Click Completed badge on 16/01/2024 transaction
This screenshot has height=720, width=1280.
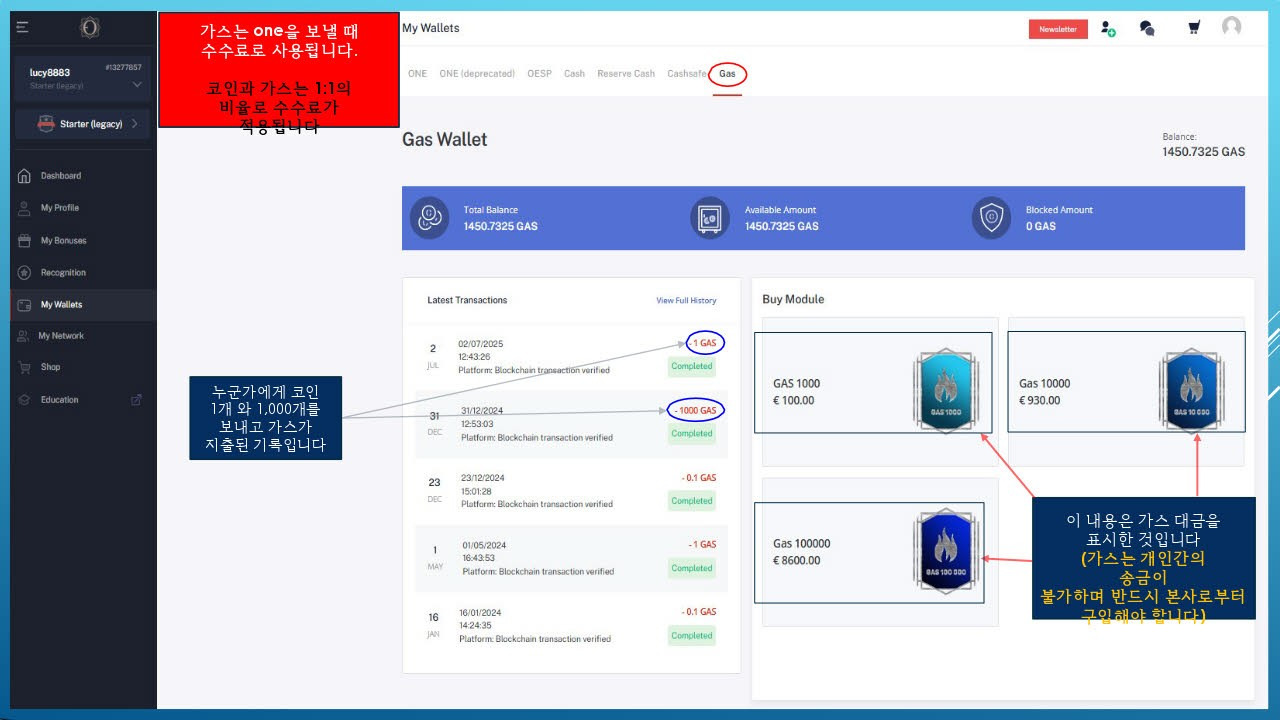point(692,636)
